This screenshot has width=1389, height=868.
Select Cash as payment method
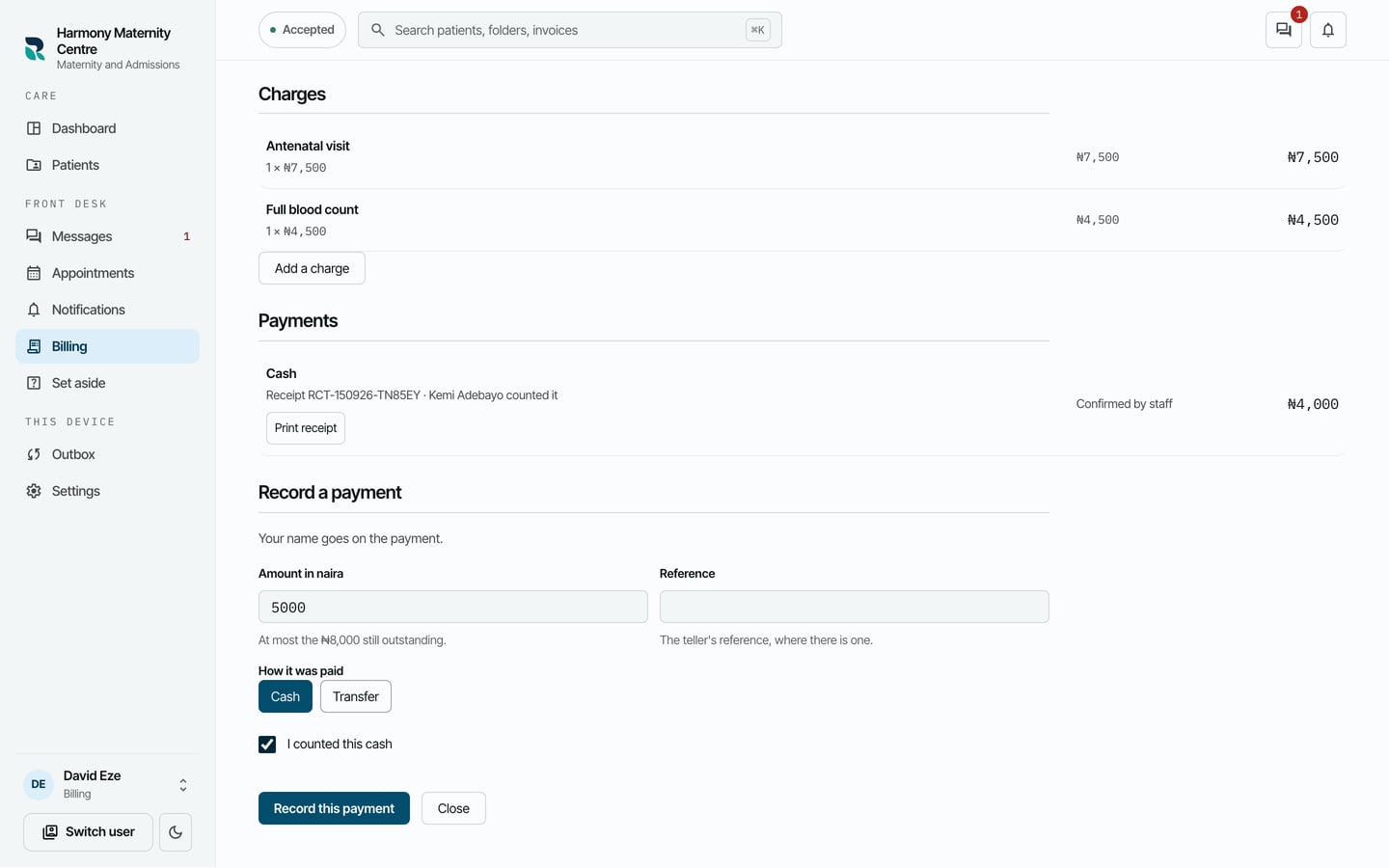pos(286,696)
